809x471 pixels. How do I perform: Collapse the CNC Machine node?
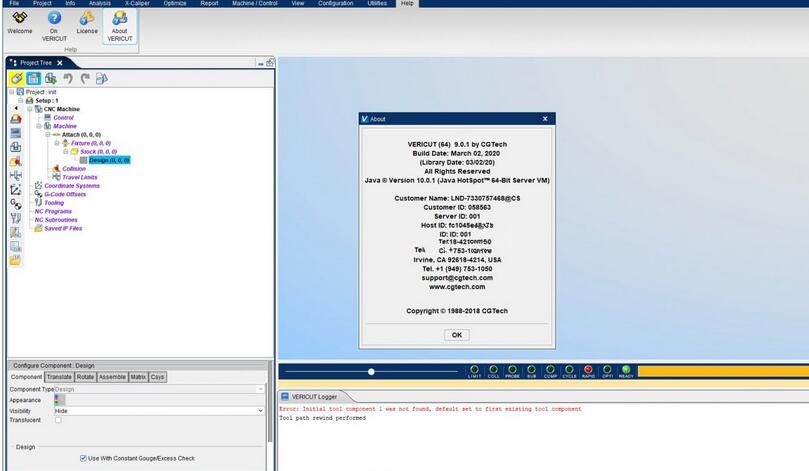30,109
